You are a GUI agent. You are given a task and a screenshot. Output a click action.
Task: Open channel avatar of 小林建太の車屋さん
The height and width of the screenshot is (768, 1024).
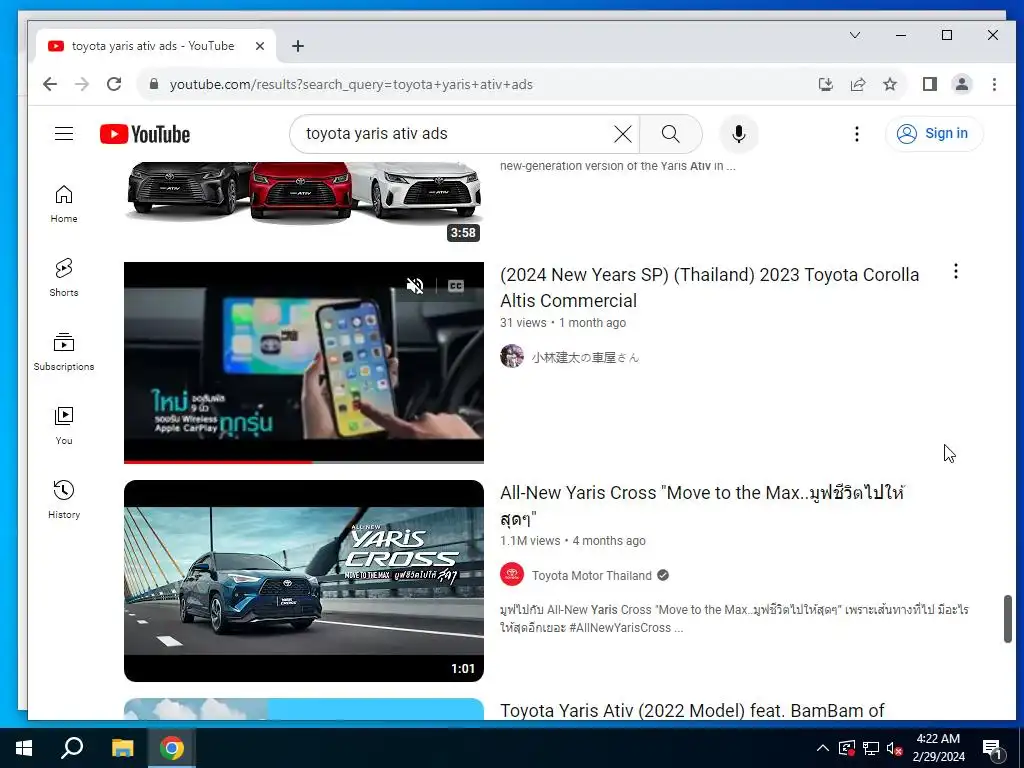[x=512, y=357]
